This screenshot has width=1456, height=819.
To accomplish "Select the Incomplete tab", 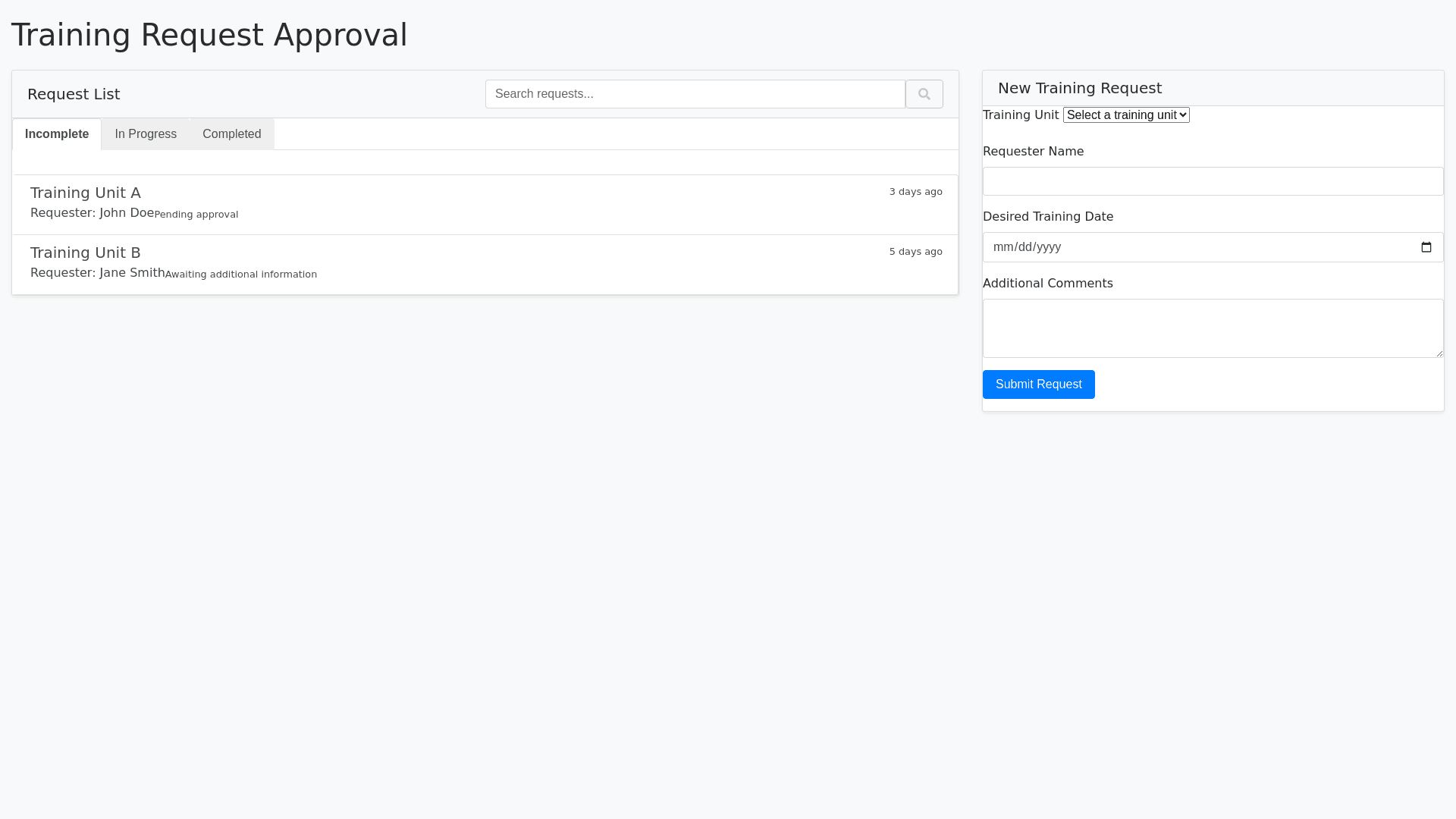I will [x=57, y=134].
